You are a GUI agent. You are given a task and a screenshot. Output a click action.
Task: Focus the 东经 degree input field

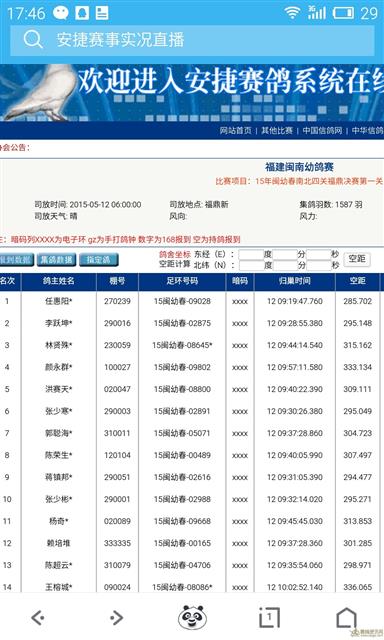251,254
